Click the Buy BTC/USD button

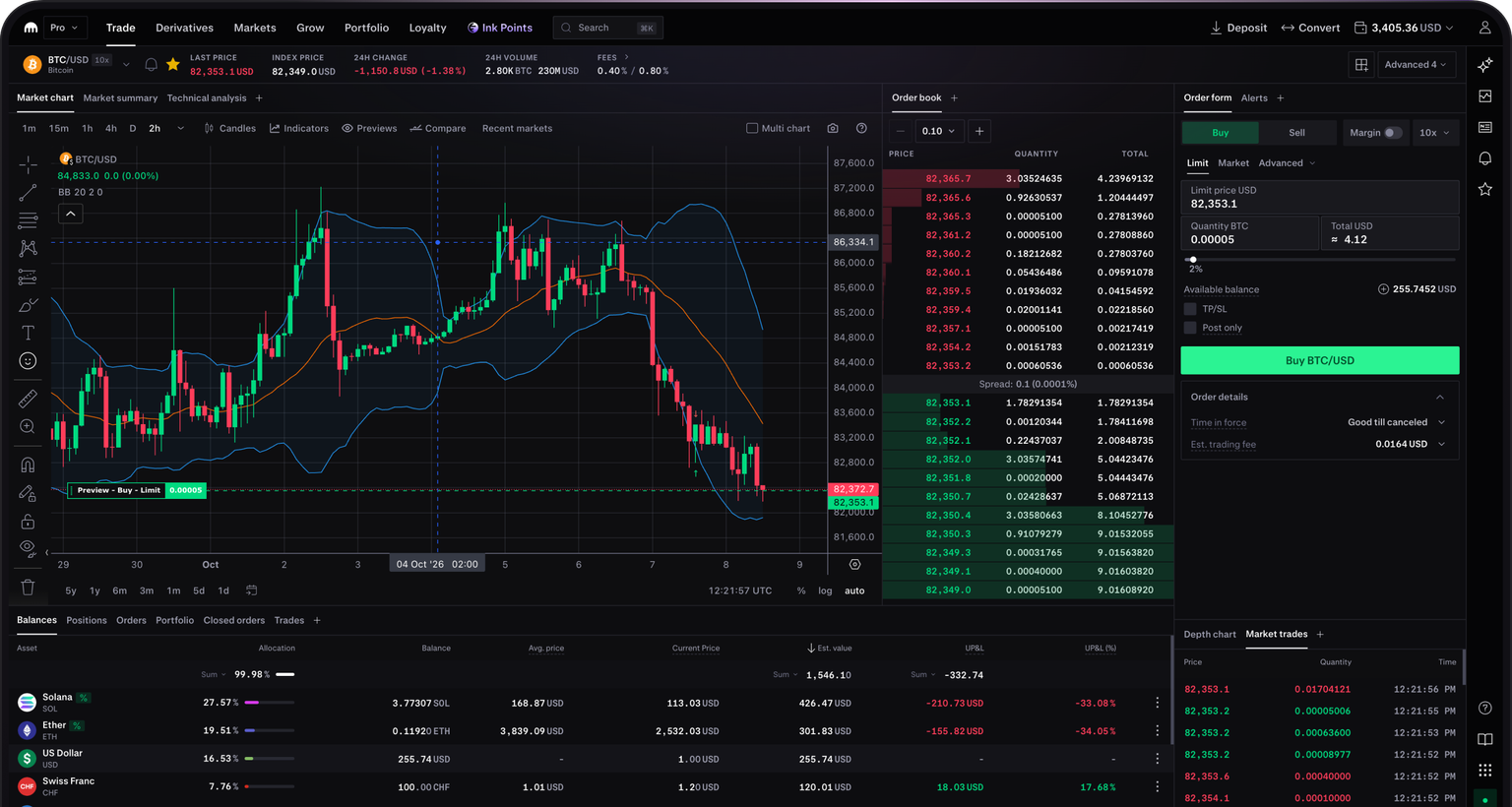tap(1320, 360)
